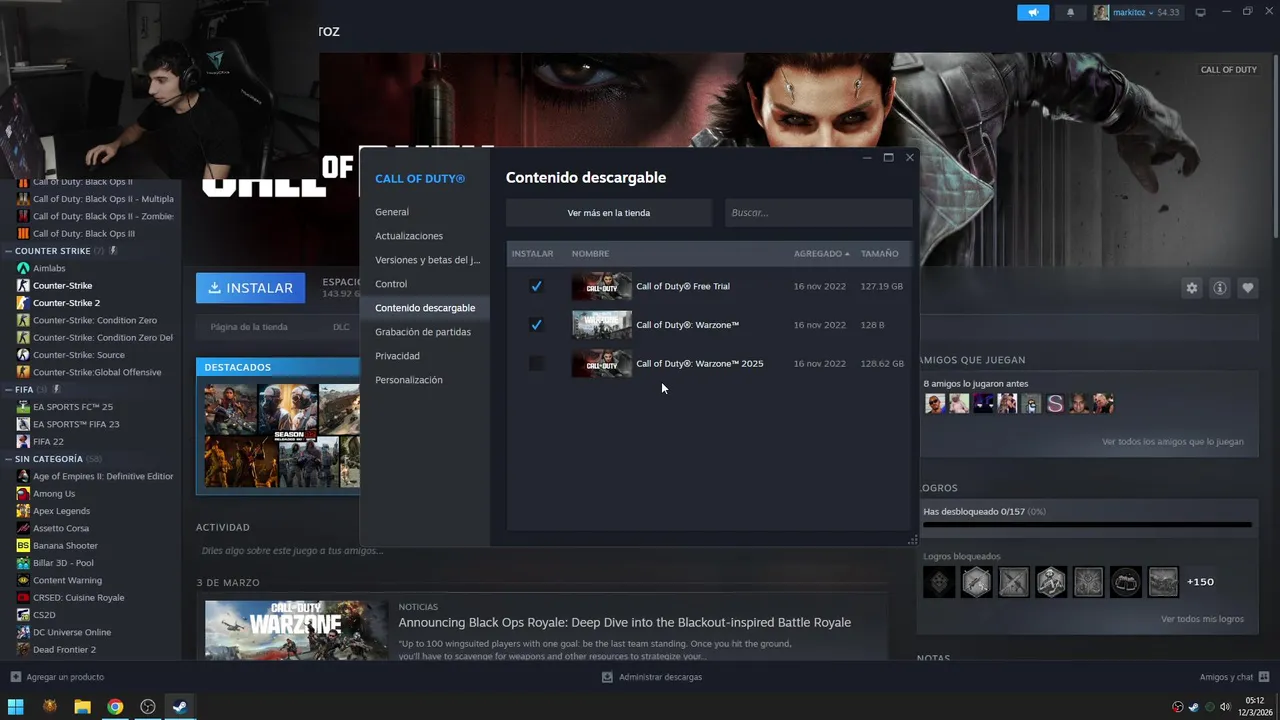Sort DLC list by TAMAÑO column

(x=880, y=254)
